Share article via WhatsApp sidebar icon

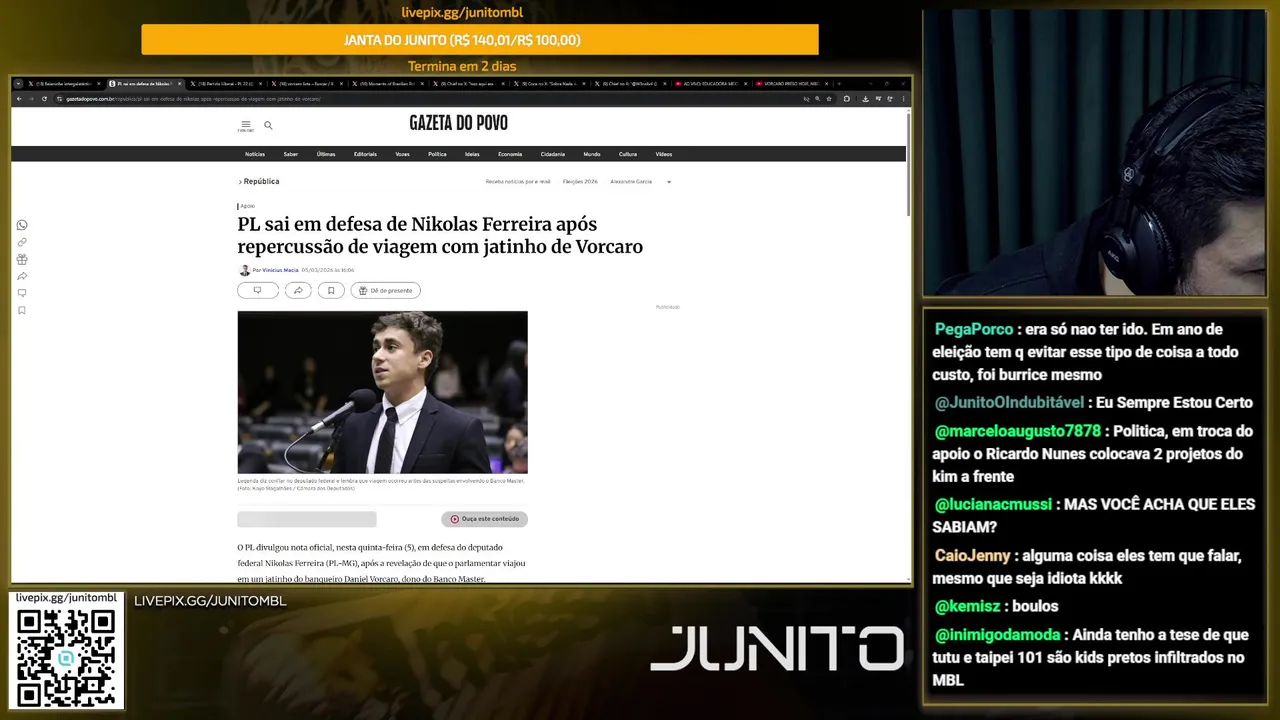(x=22, y=225)
